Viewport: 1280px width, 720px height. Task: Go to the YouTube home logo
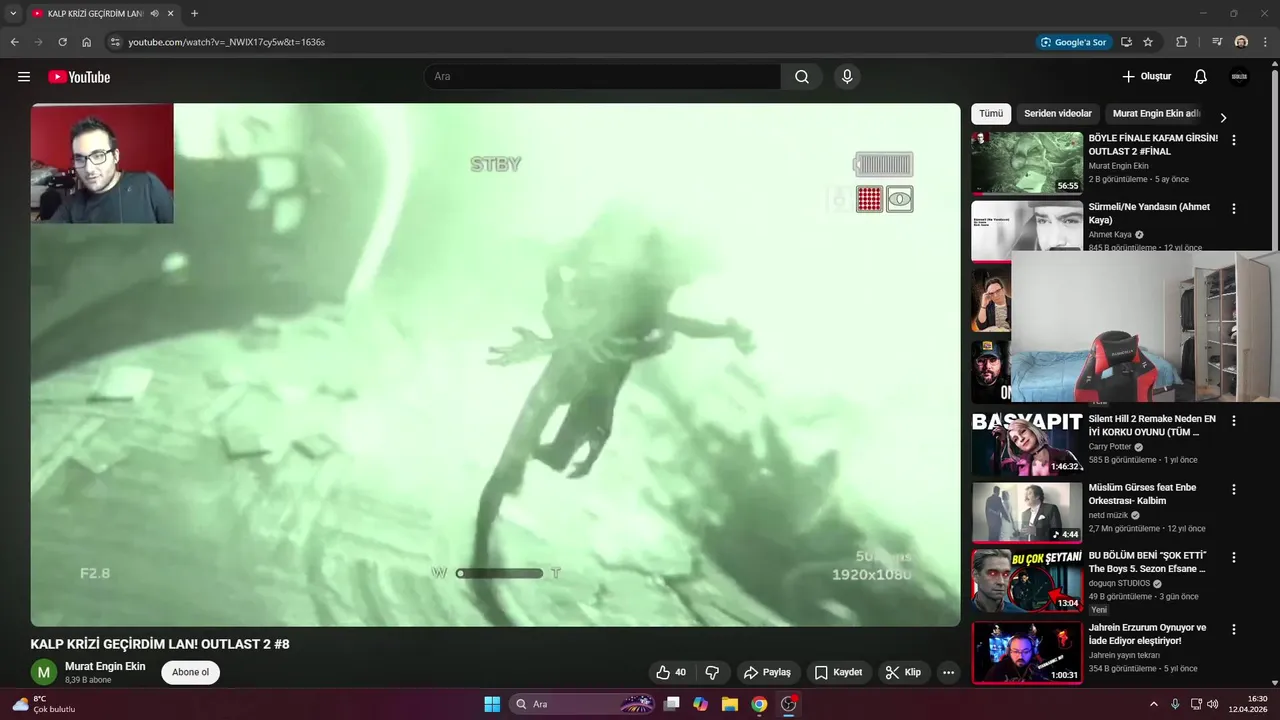pos(79,77)
